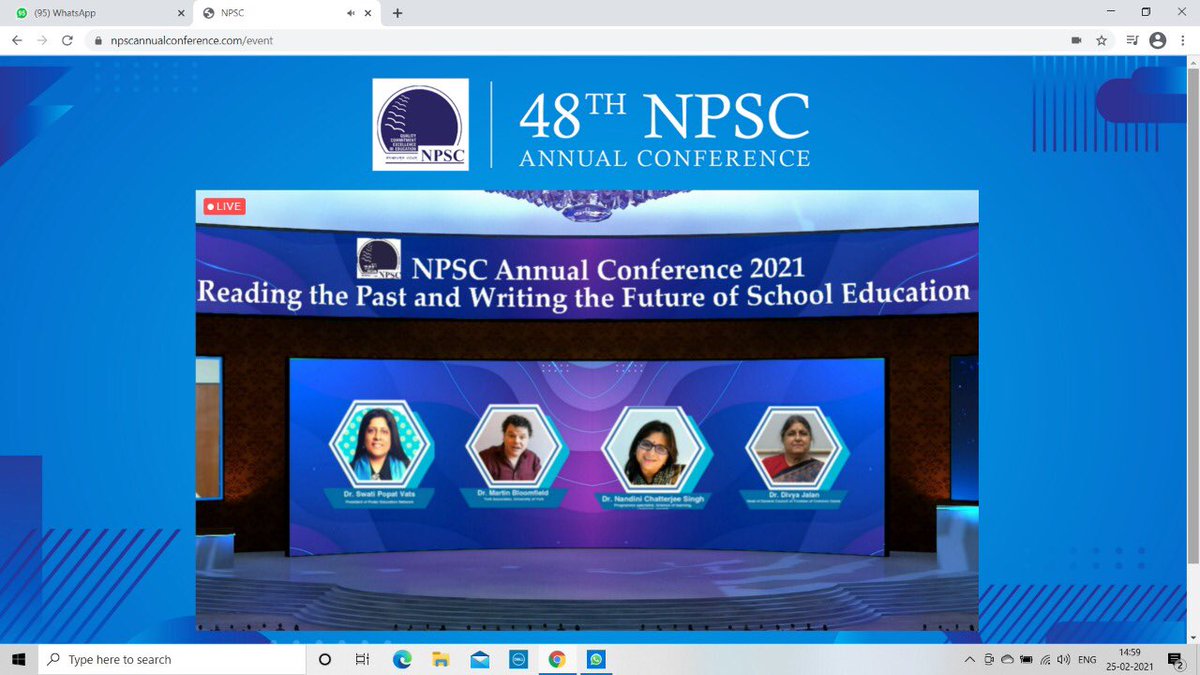Open Task View on taskbar
This screenshot has height=675, width=1200.
click(362, 659)
